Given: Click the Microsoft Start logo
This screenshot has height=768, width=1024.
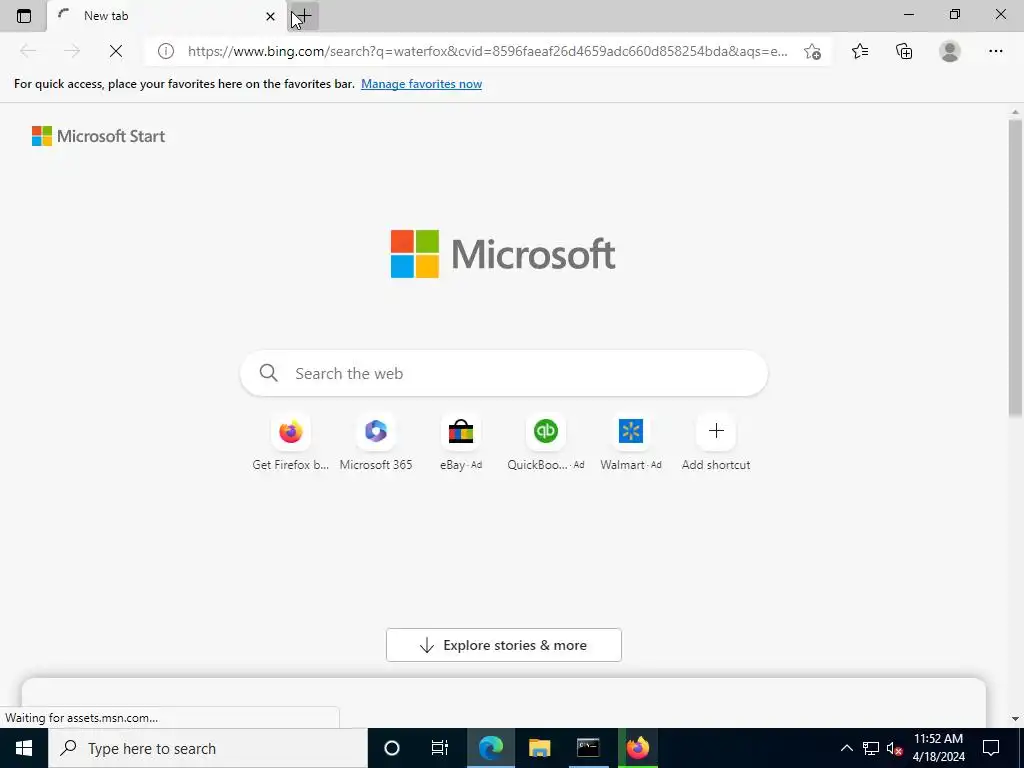Looking at the screenshot, I should 99,136.
